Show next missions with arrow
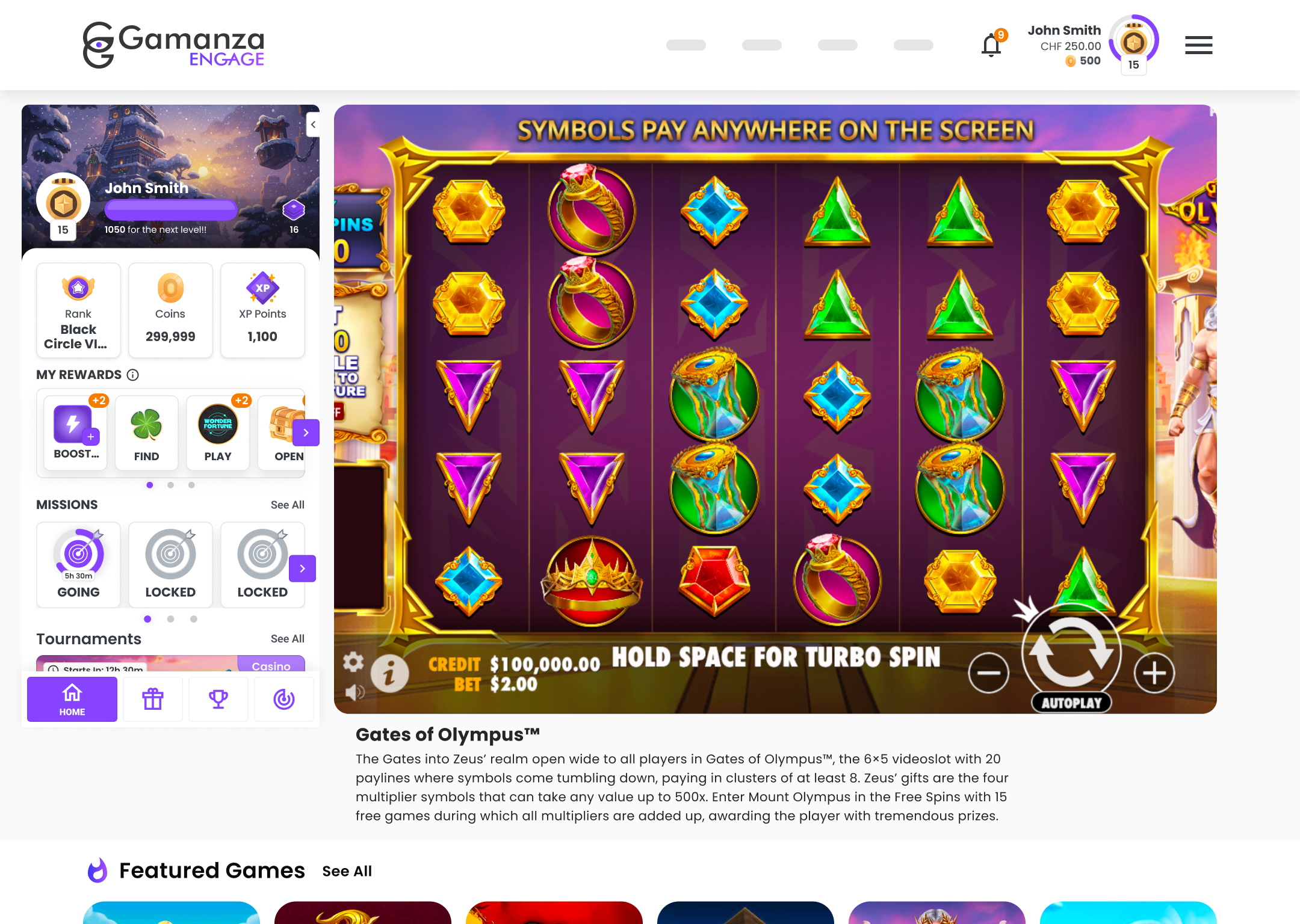Screen dimensions: 1300x924 [x=303, y=568]
